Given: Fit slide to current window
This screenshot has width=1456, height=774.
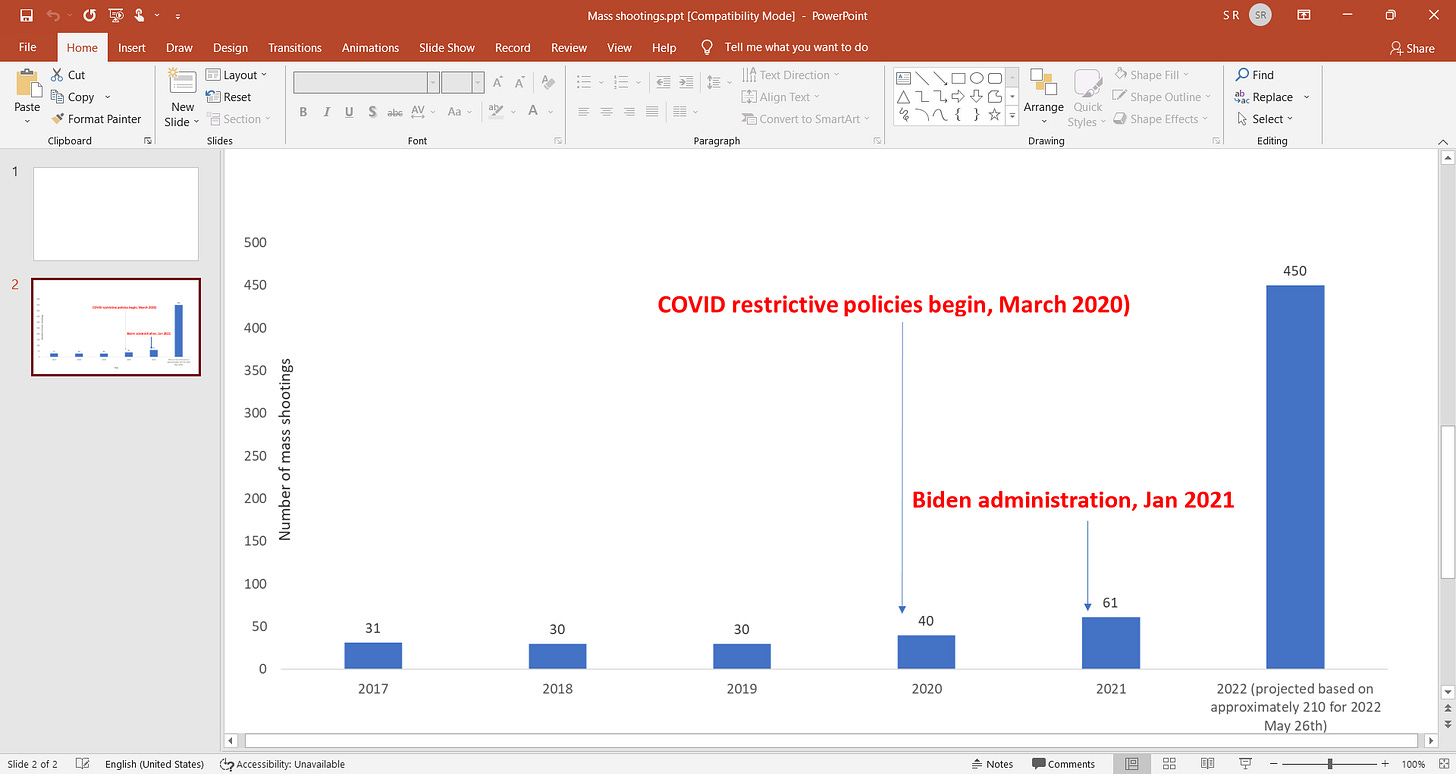Looking at the screenshot, I should [1444, 764].
